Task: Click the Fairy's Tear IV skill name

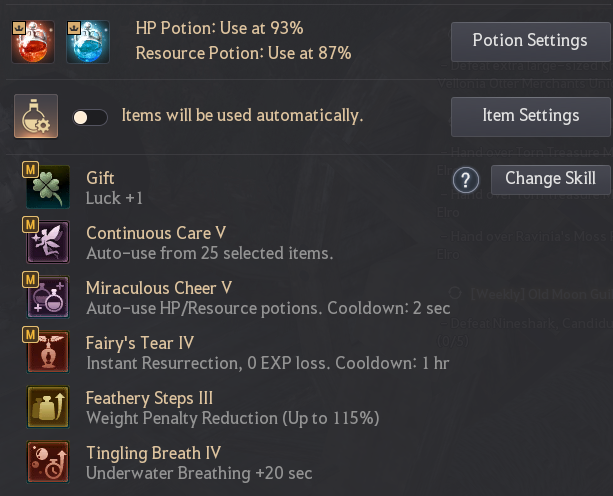Action: point(140,343)
